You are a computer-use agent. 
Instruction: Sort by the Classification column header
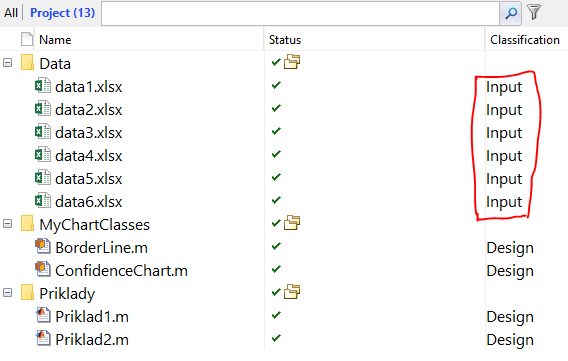pyautogui.click(x=525, y=40)
